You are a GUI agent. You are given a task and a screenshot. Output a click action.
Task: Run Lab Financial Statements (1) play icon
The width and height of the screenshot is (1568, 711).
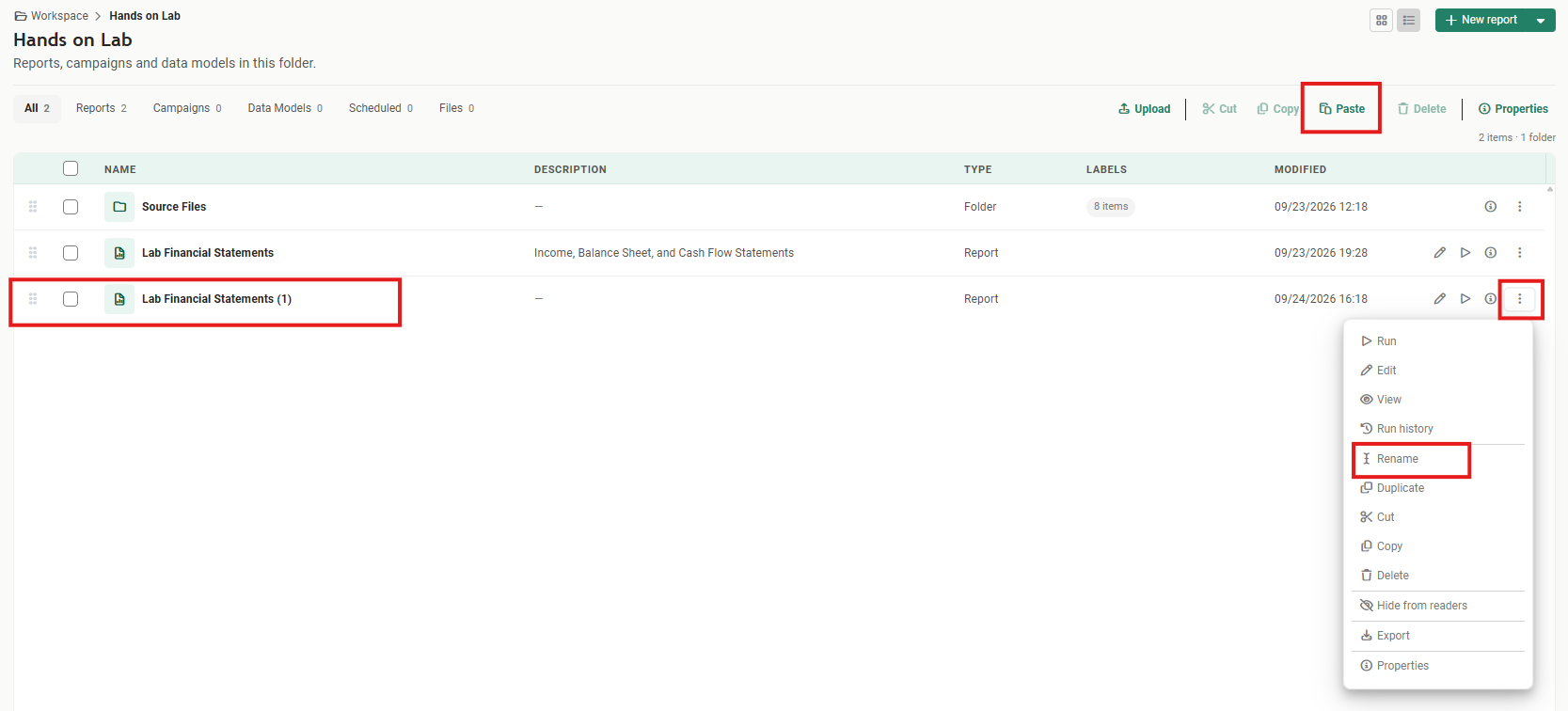tap(1465, 299)
